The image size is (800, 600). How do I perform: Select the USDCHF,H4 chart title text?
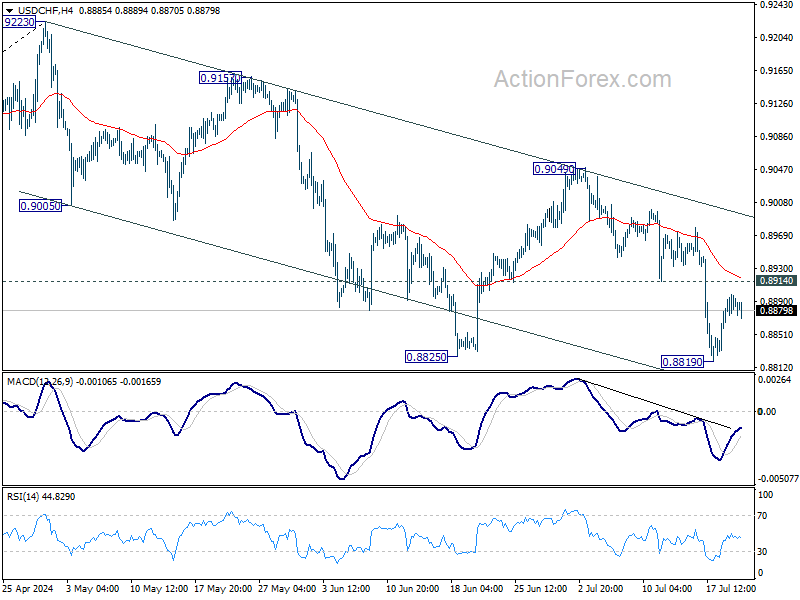(x=45, y=11)
